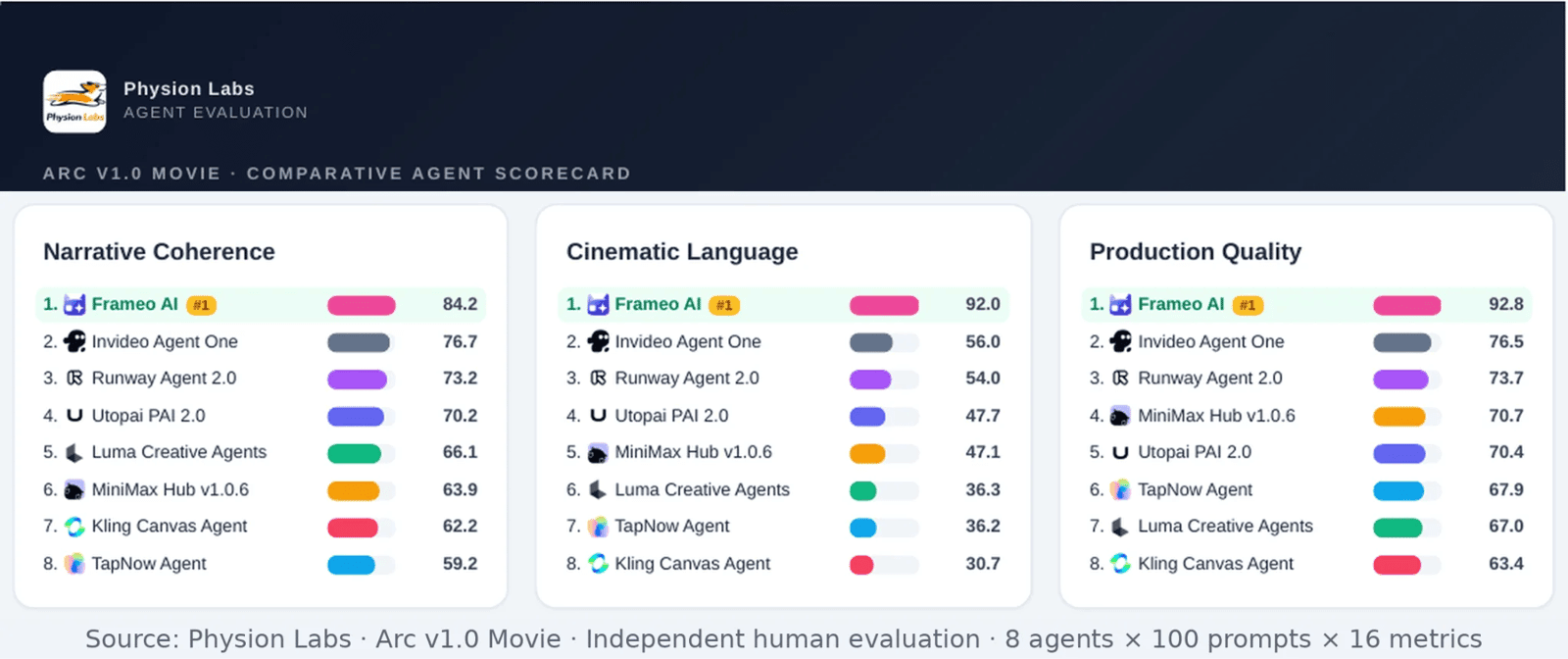1568x659 pixels.
Task: Click Runway Agent 2.0 icon in Cinematic Language
Action: click(598, 379)
